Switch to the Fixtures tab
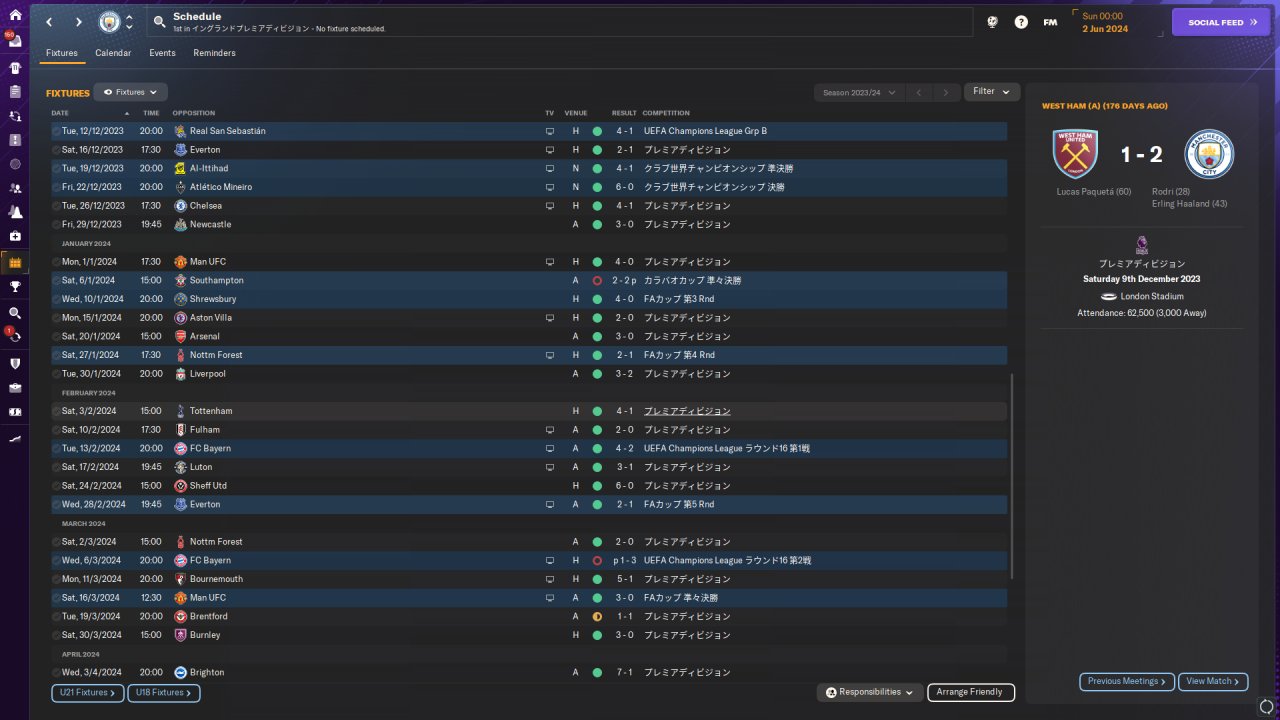Image resolution: width=1280 pixels, height=720 pixels. coord(62,53)
